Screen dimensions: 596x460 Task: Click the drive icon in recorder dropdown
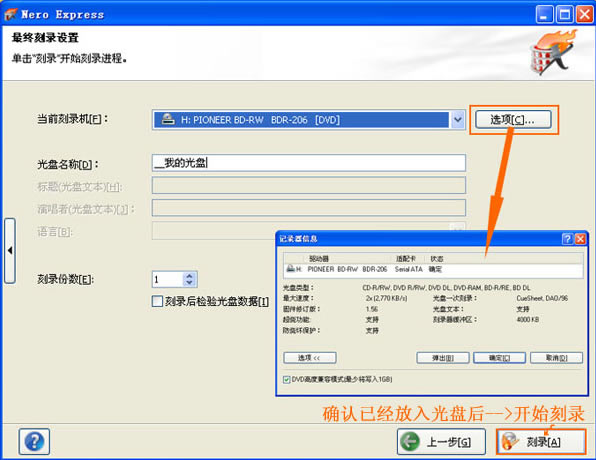pos(168,119)
